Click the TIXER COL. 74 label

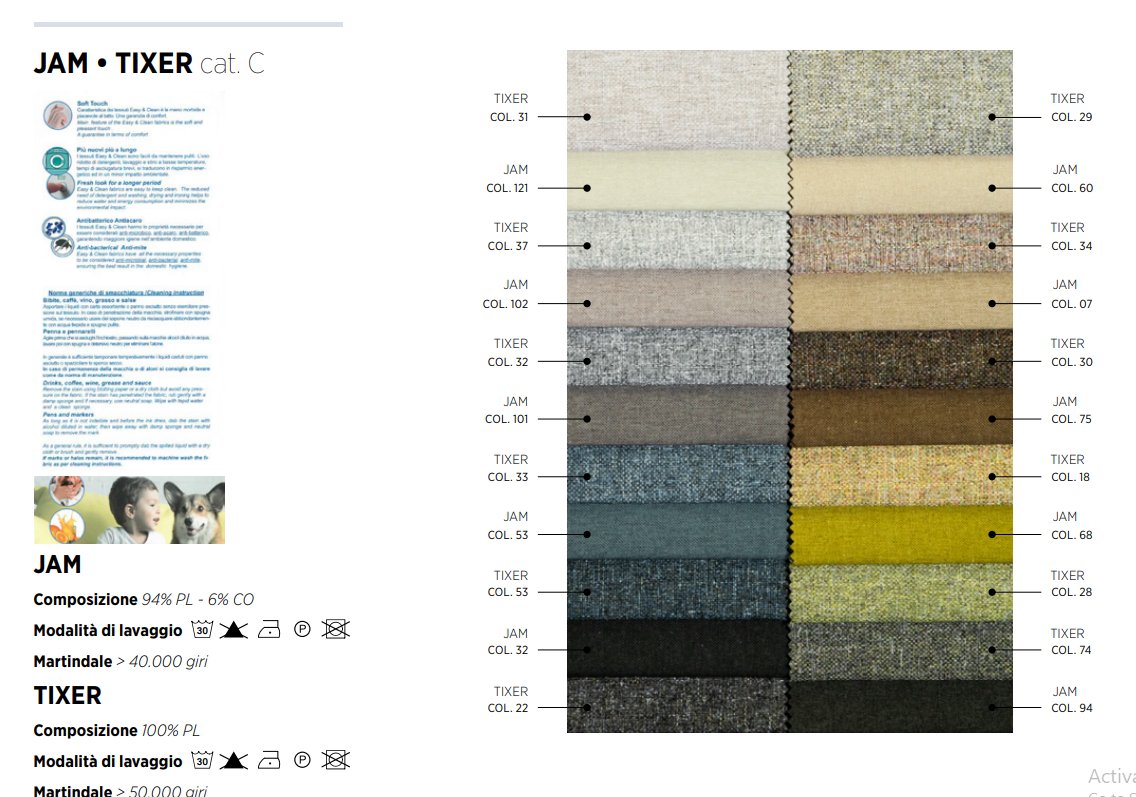(1071, 641)
